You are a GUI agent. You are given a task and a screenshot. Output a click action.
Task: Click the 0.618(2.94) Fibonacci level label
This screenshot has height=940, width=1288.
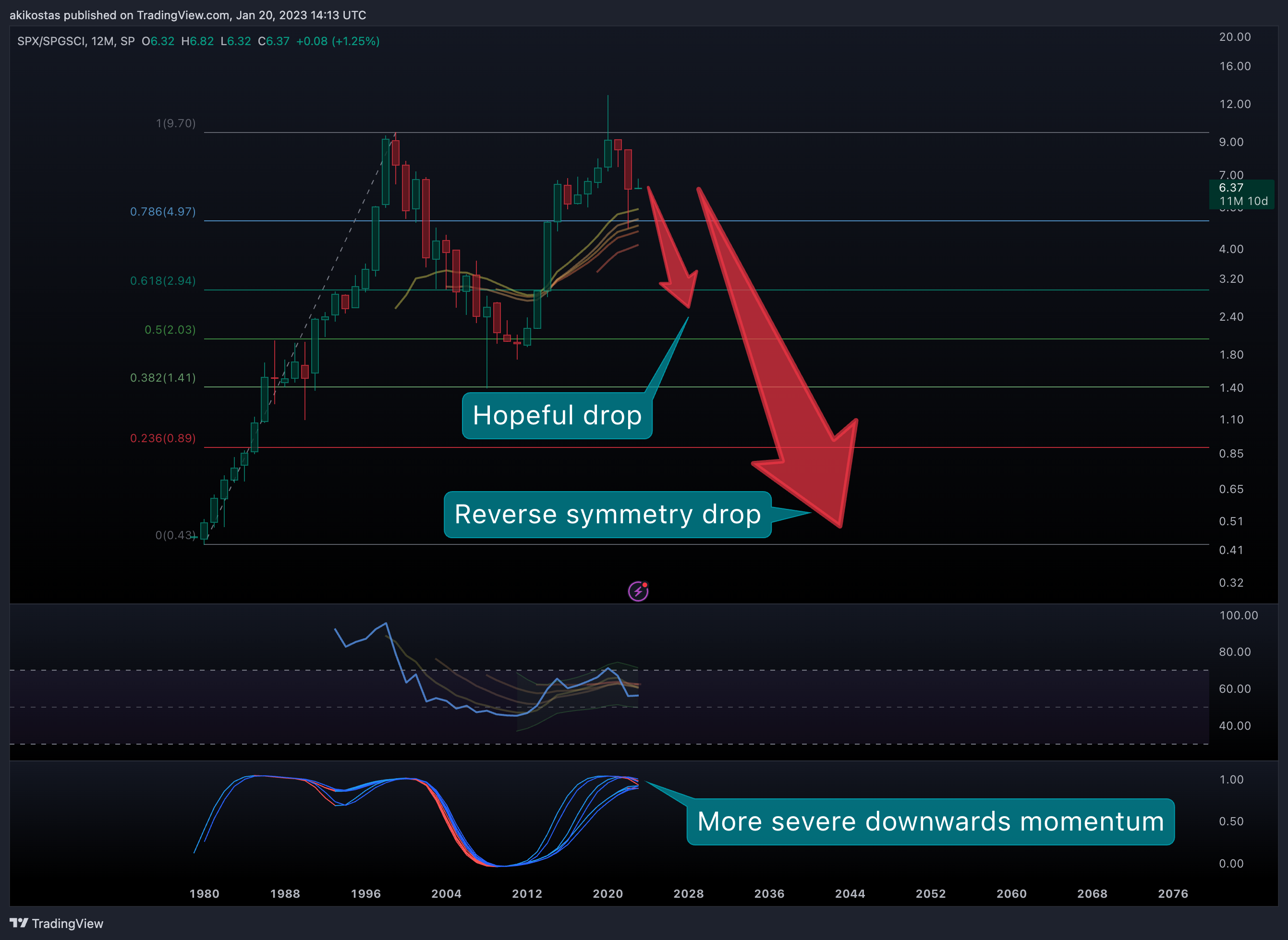tap(163, 280)
